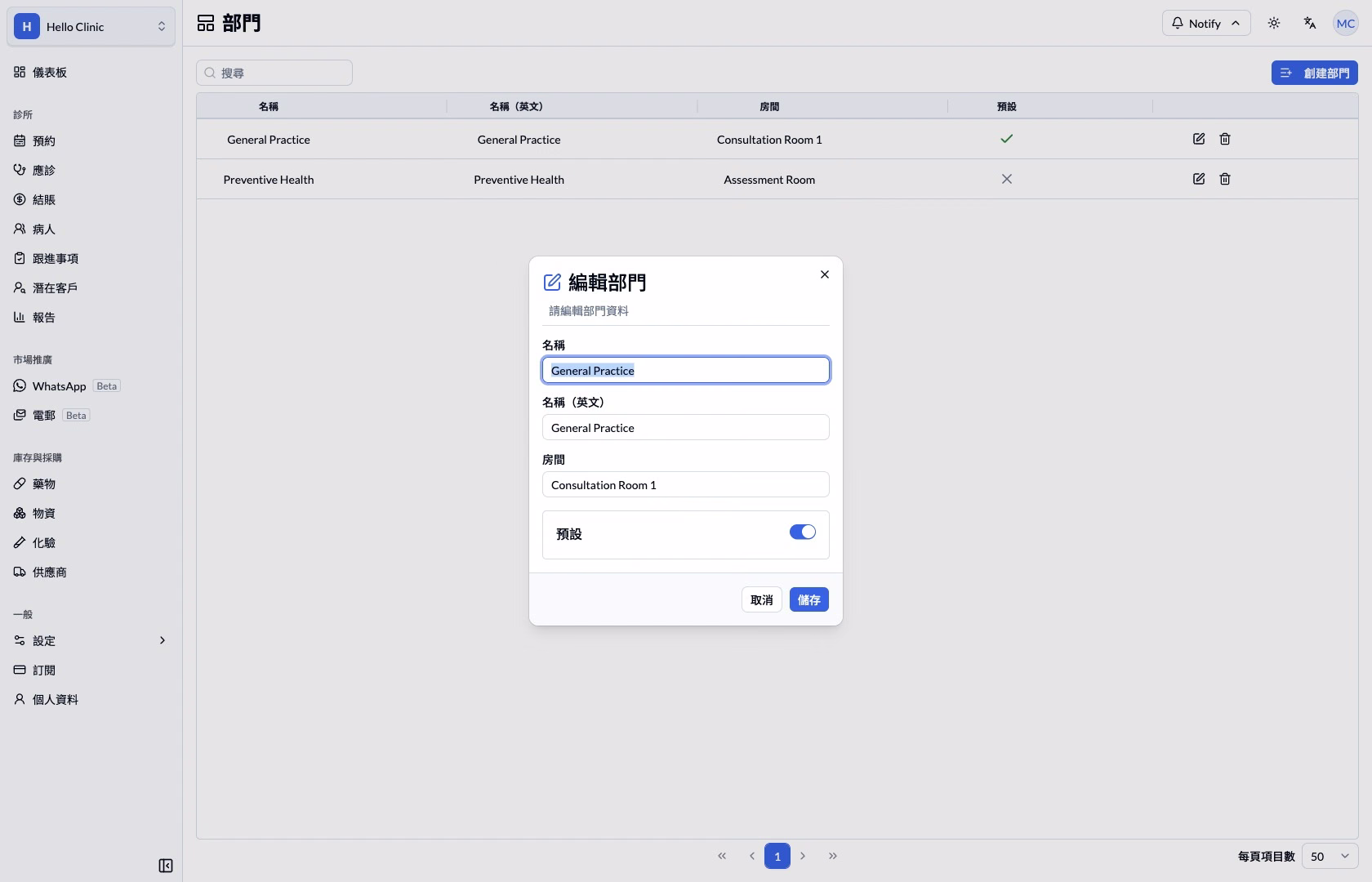Edit the Preventive Health department row
Viewport: 1372px width, 882px height.
(1199, 179)
